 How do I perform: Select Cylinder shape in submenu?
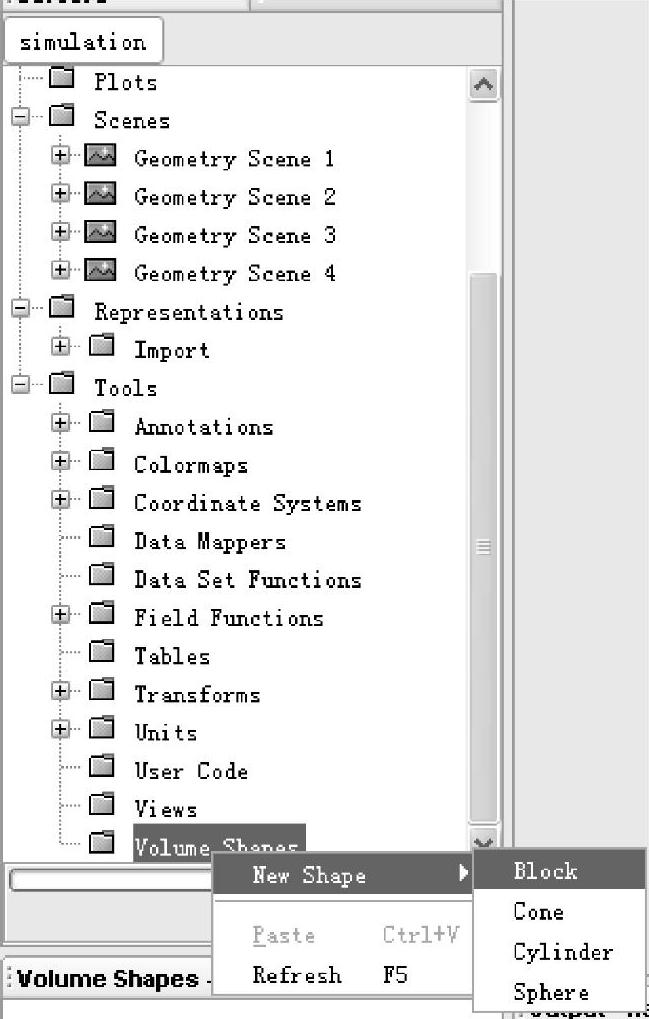pyautogui.click(x=562, y=952)
